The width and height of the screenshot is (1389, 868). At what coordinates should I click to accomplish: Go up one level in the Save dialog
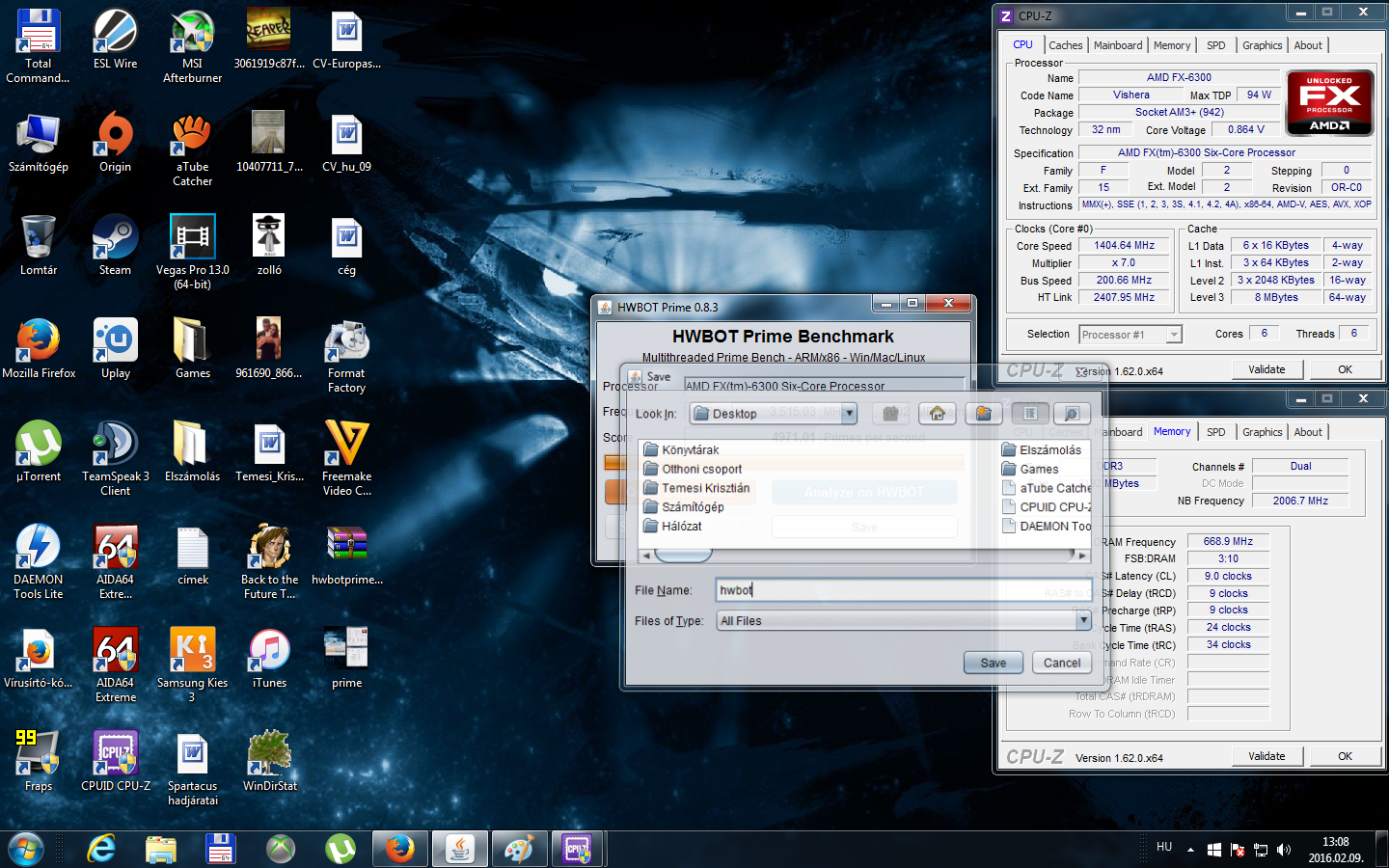pos(890,413)
